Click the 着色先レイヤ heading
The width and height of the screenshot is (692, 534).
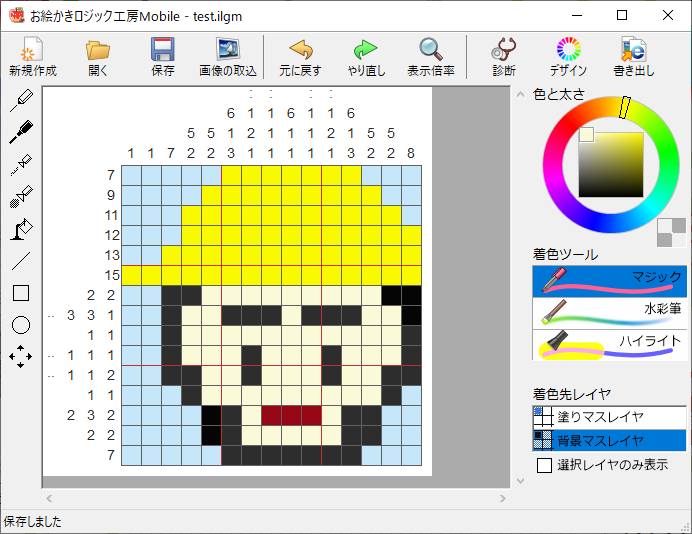(572, 394)
